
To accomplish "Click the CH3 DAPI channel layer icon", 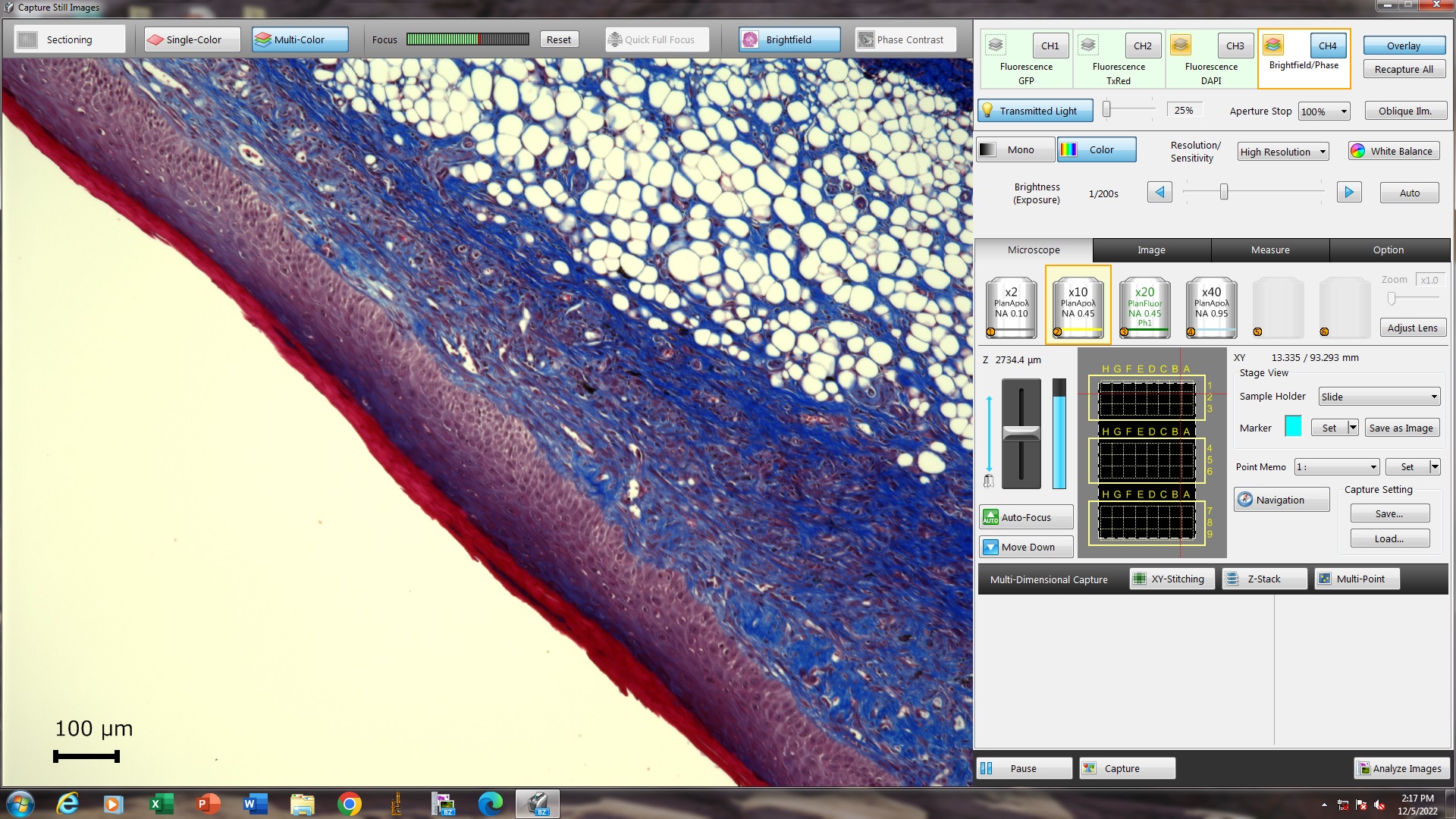I will click(x=1181, y=45).
